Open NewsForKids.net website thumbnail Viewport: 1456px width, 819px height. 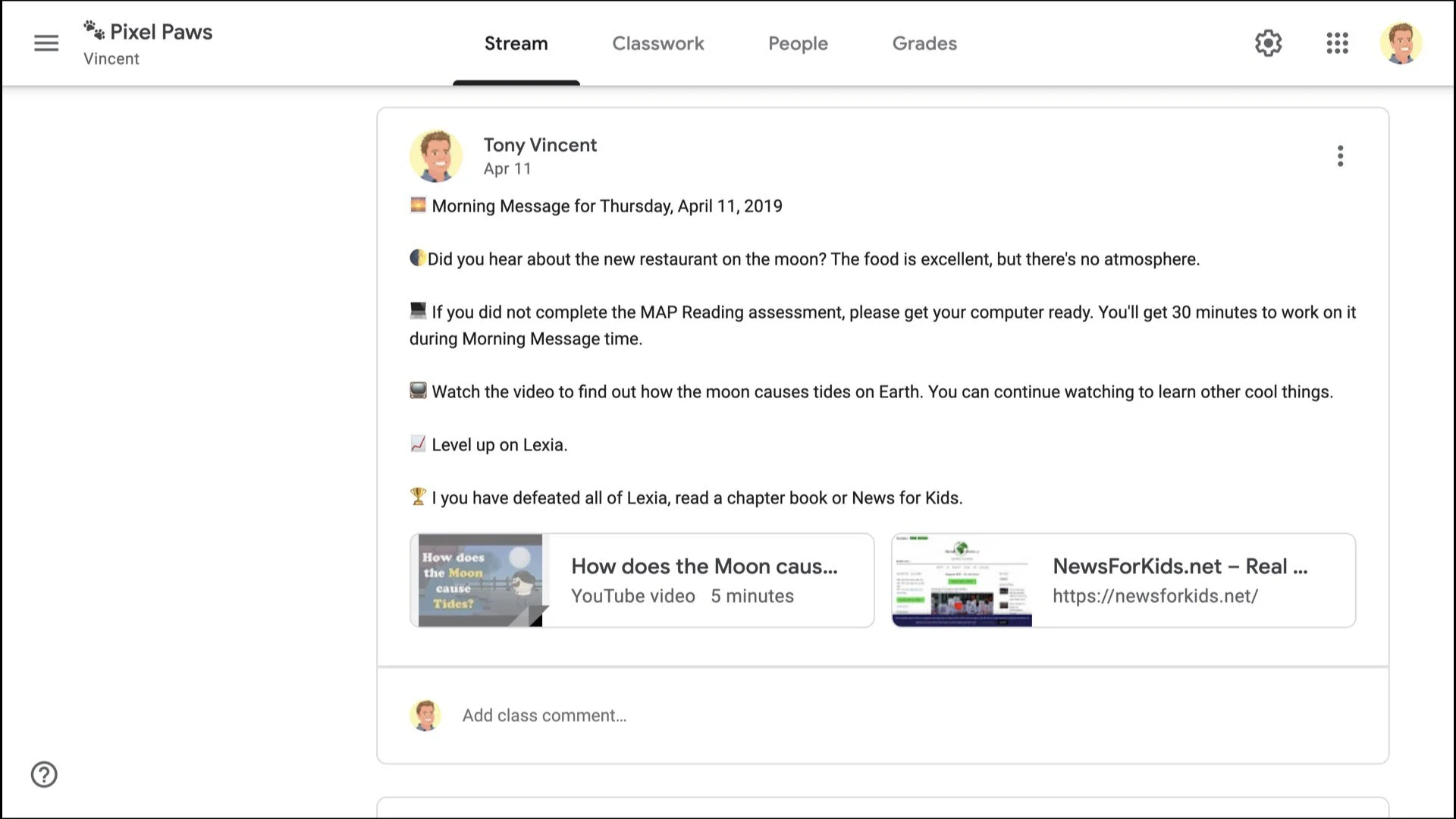[962, 580]
